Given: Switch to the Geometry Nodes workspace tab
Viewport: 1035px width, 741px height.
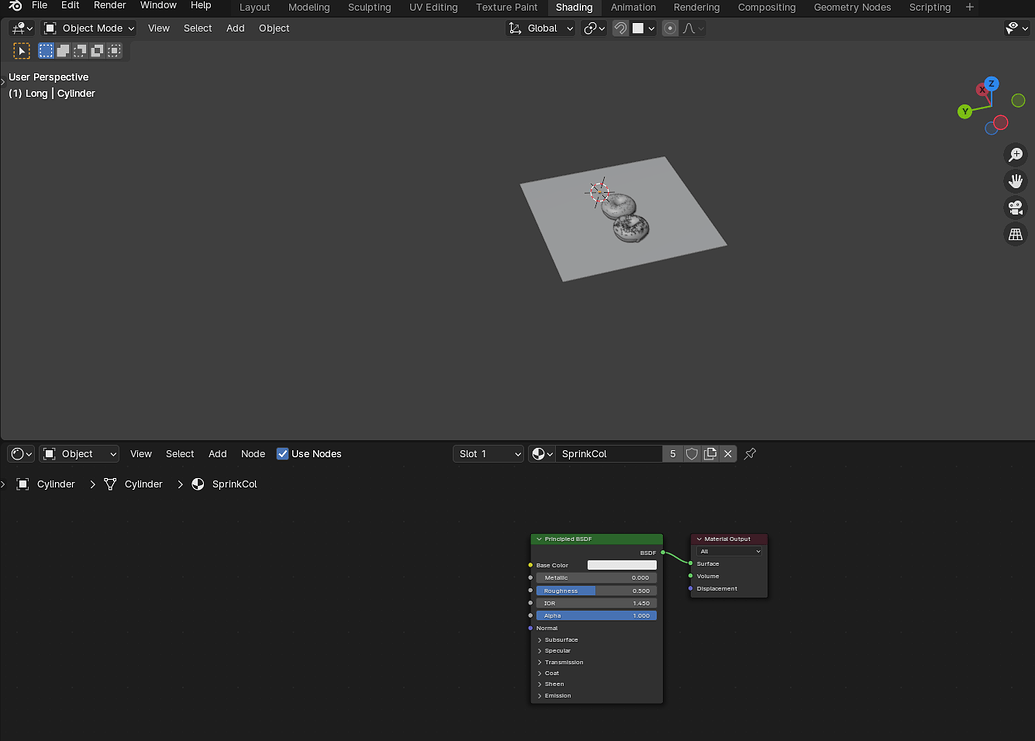Looking at the screenshot, I should point(851,7).
